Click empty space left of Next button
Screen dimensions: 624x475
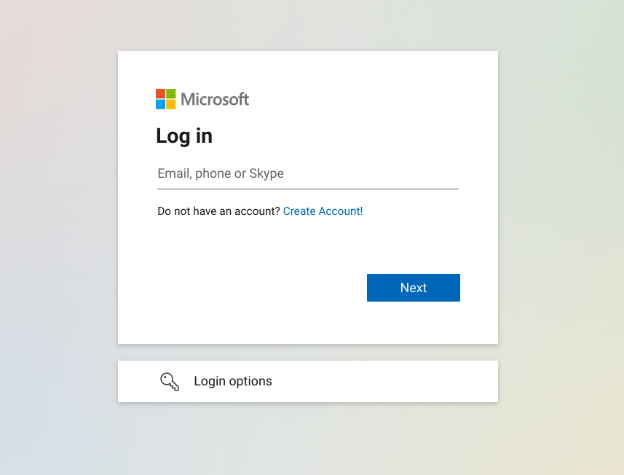point(260,288)
